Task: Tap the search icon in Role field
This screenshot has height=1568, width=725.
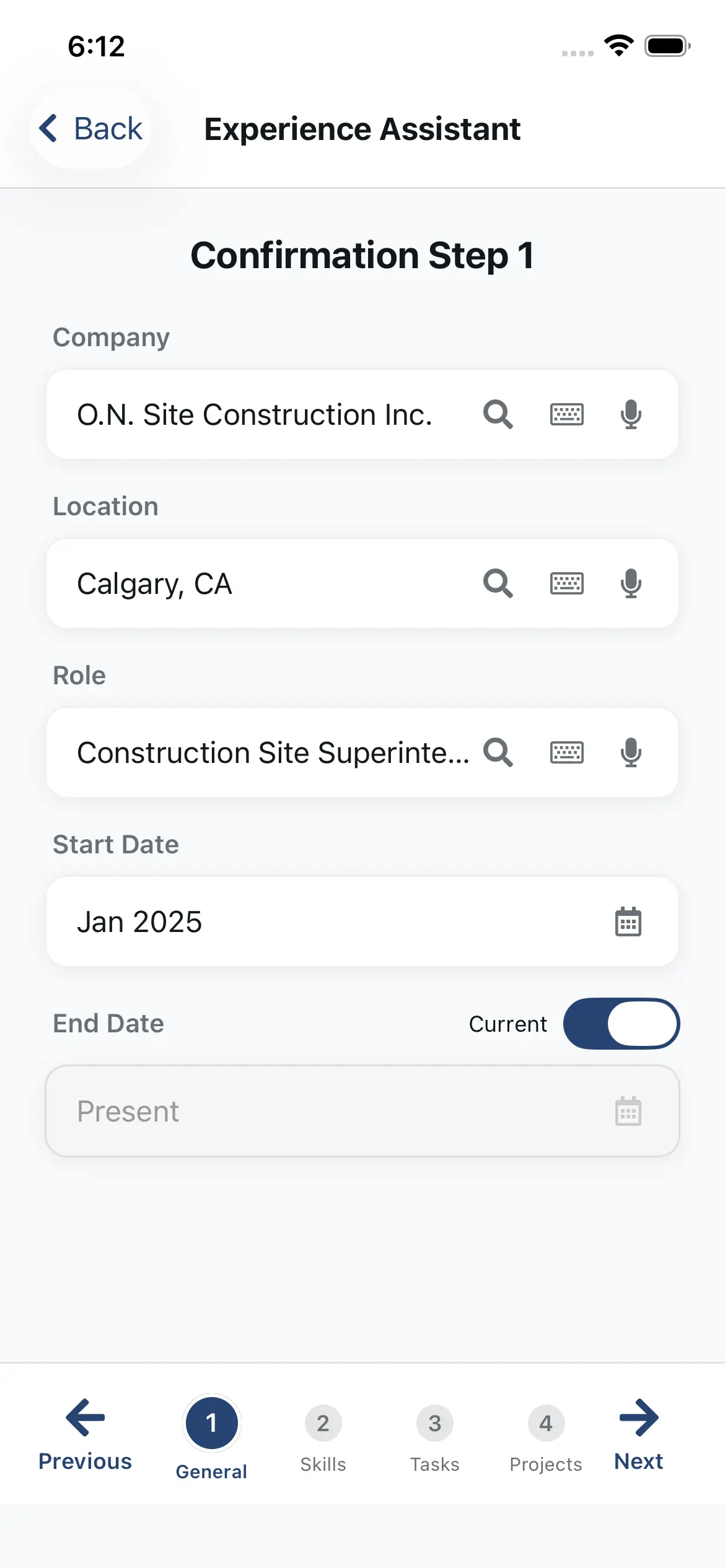Action: [x=498, y=752]
